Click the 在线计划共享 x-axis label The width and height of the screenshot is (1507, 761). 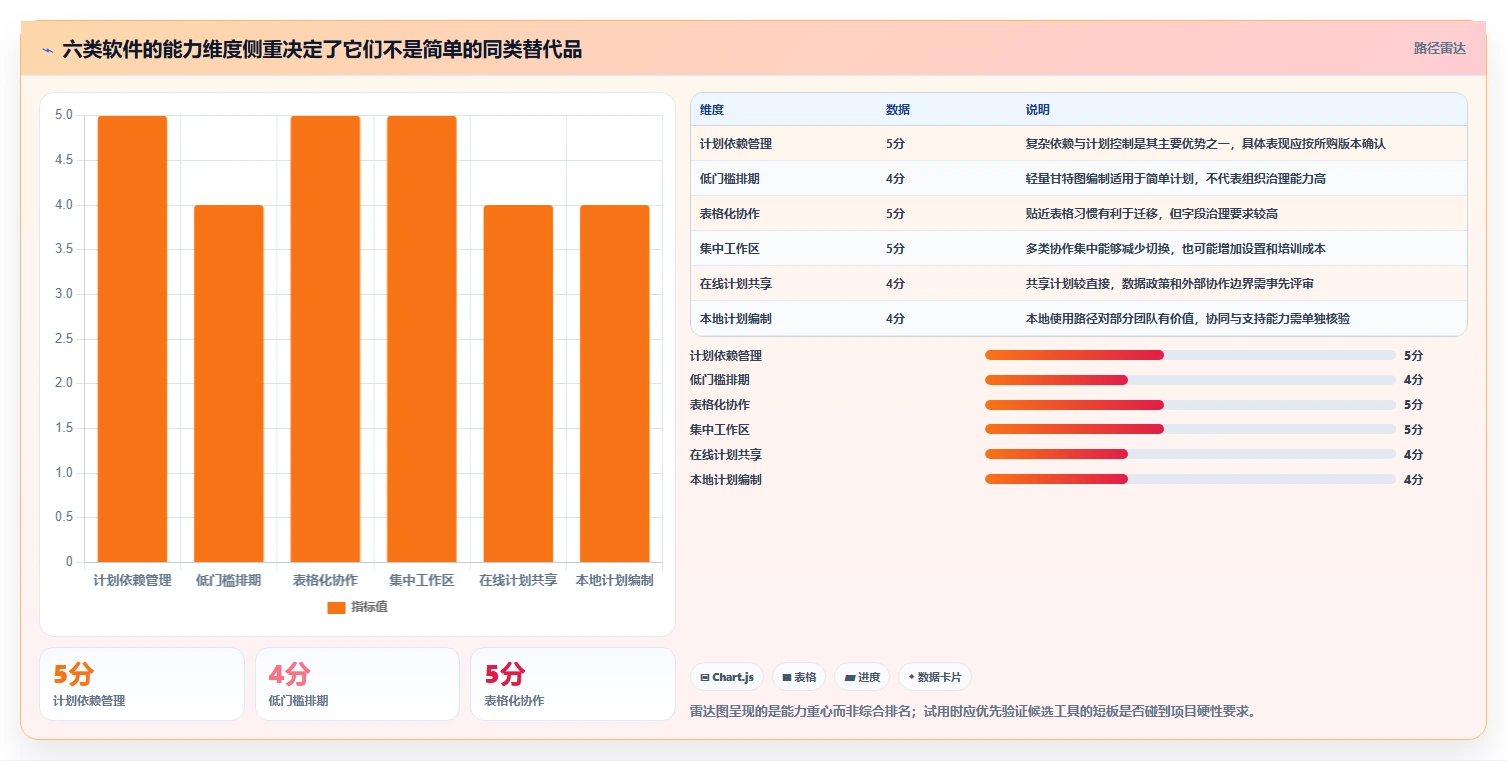518,580
